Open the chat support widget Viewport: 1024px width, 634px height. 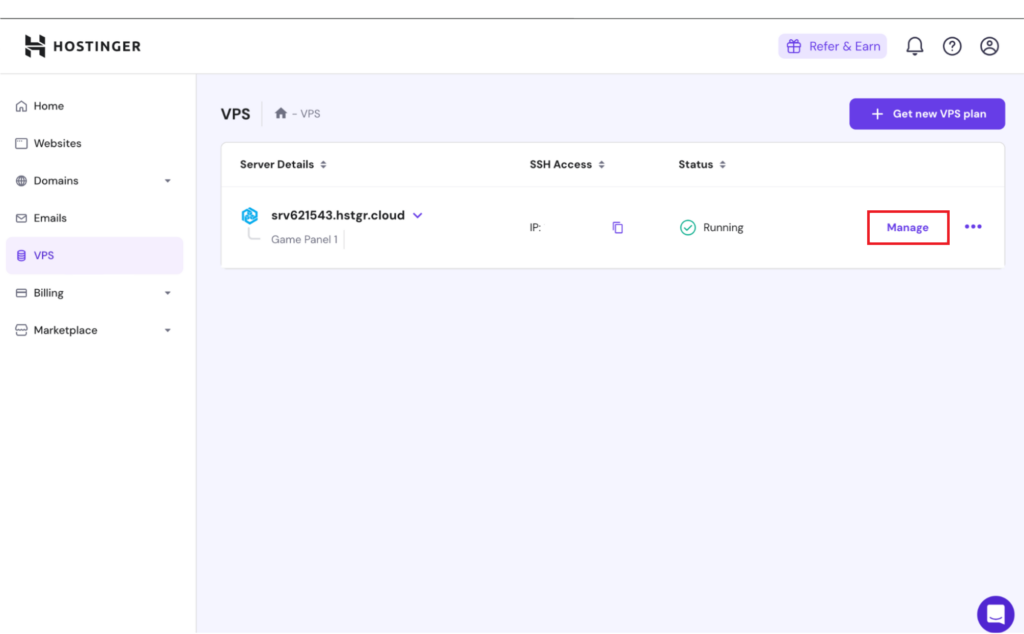click(x=995, y=614)
